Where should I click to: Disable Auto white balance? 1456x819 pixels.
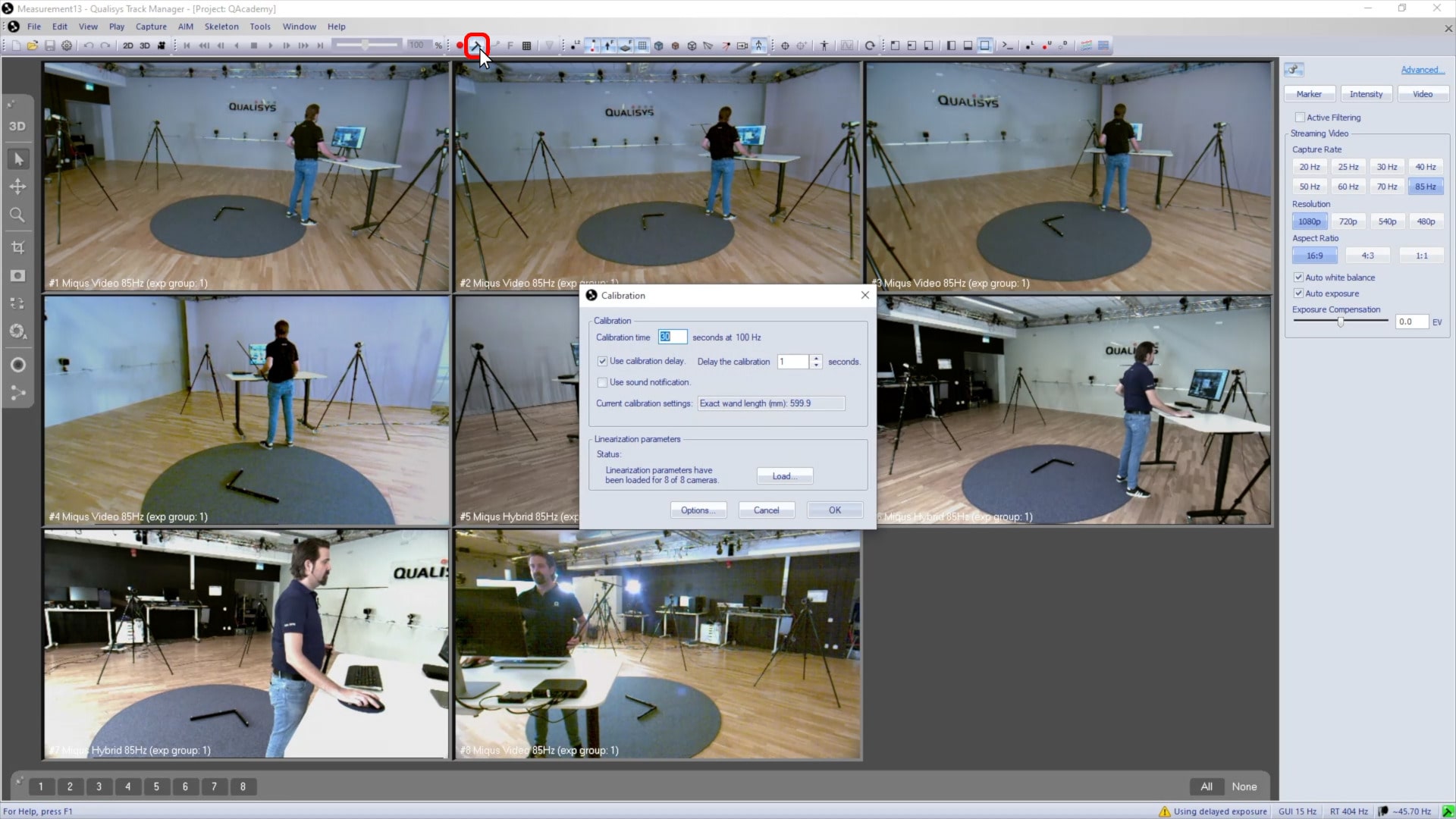[x=1299, y=277]
